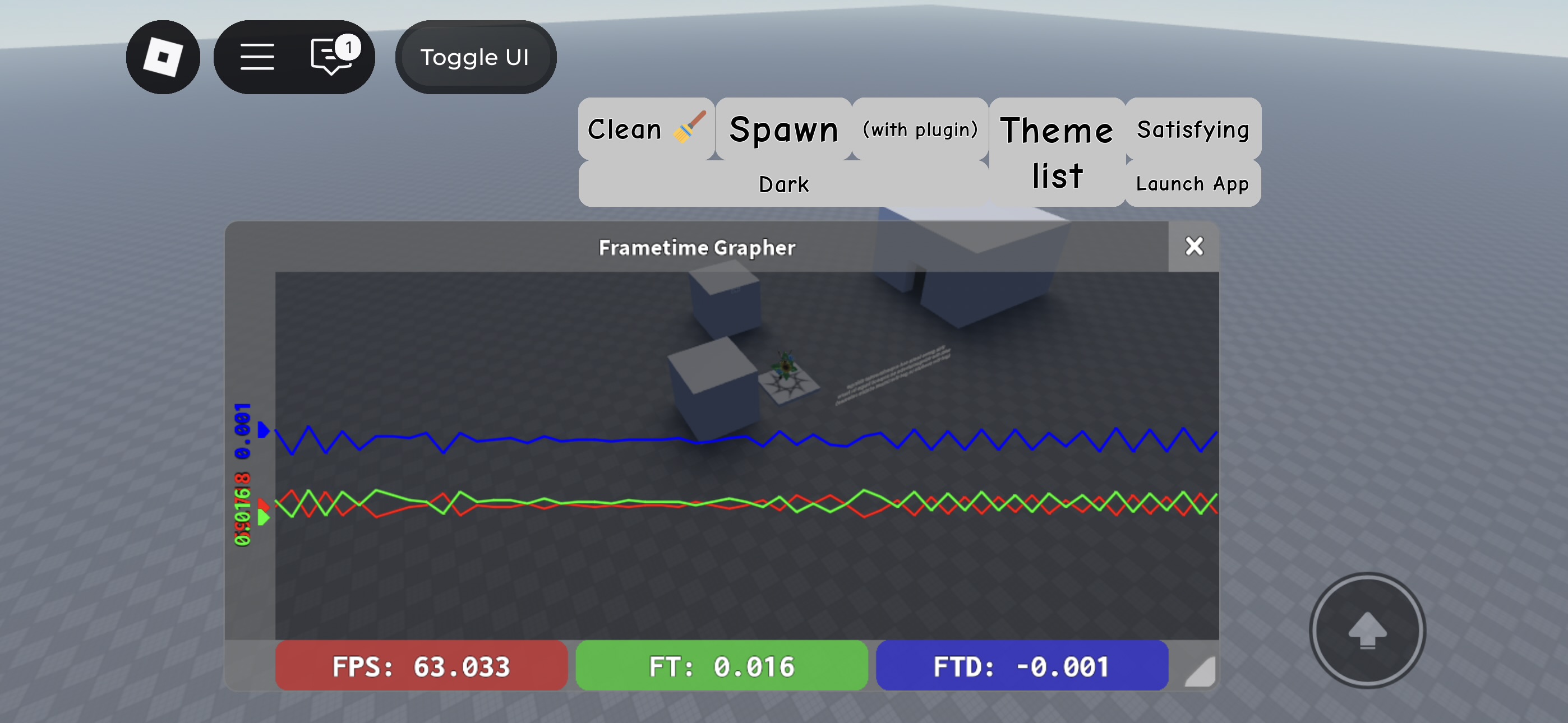This screenshot has height=723, width=1568.
Task: Close the Frametime Grapher window
Action: pyautogui.click(x=1193, y=247)
